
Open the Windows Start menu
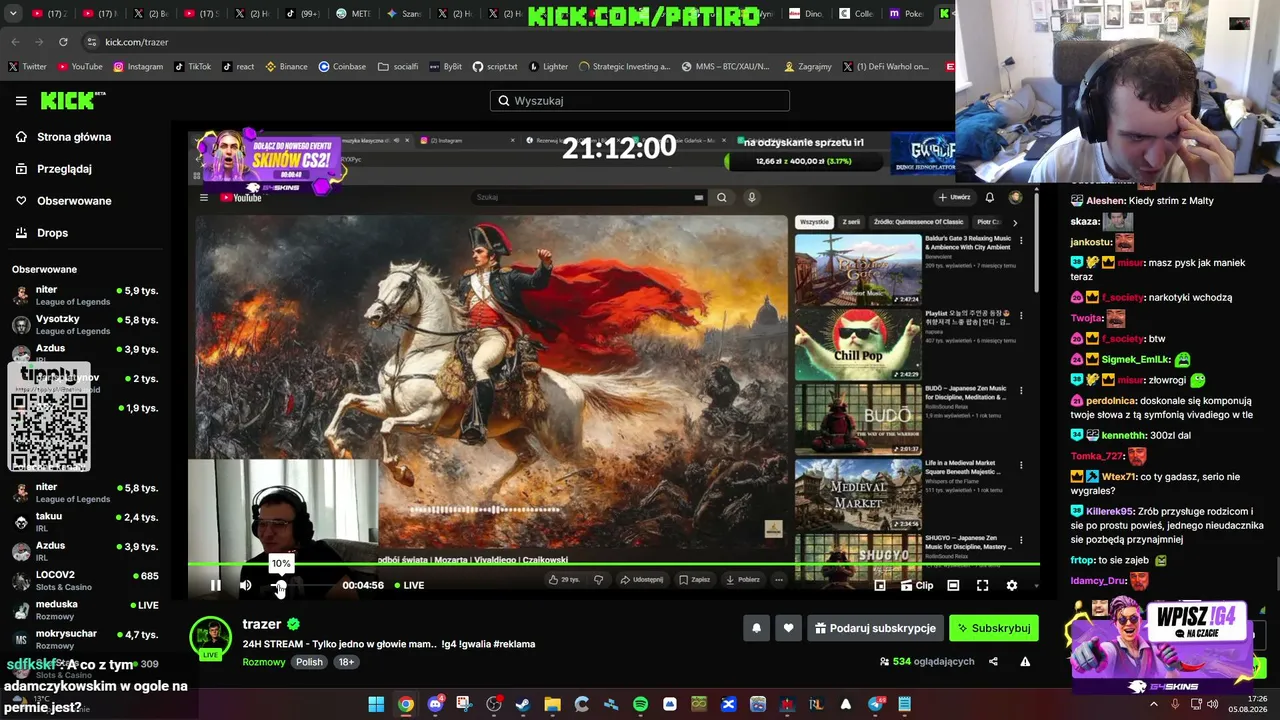pyautogui.click(x=376, y=704)
